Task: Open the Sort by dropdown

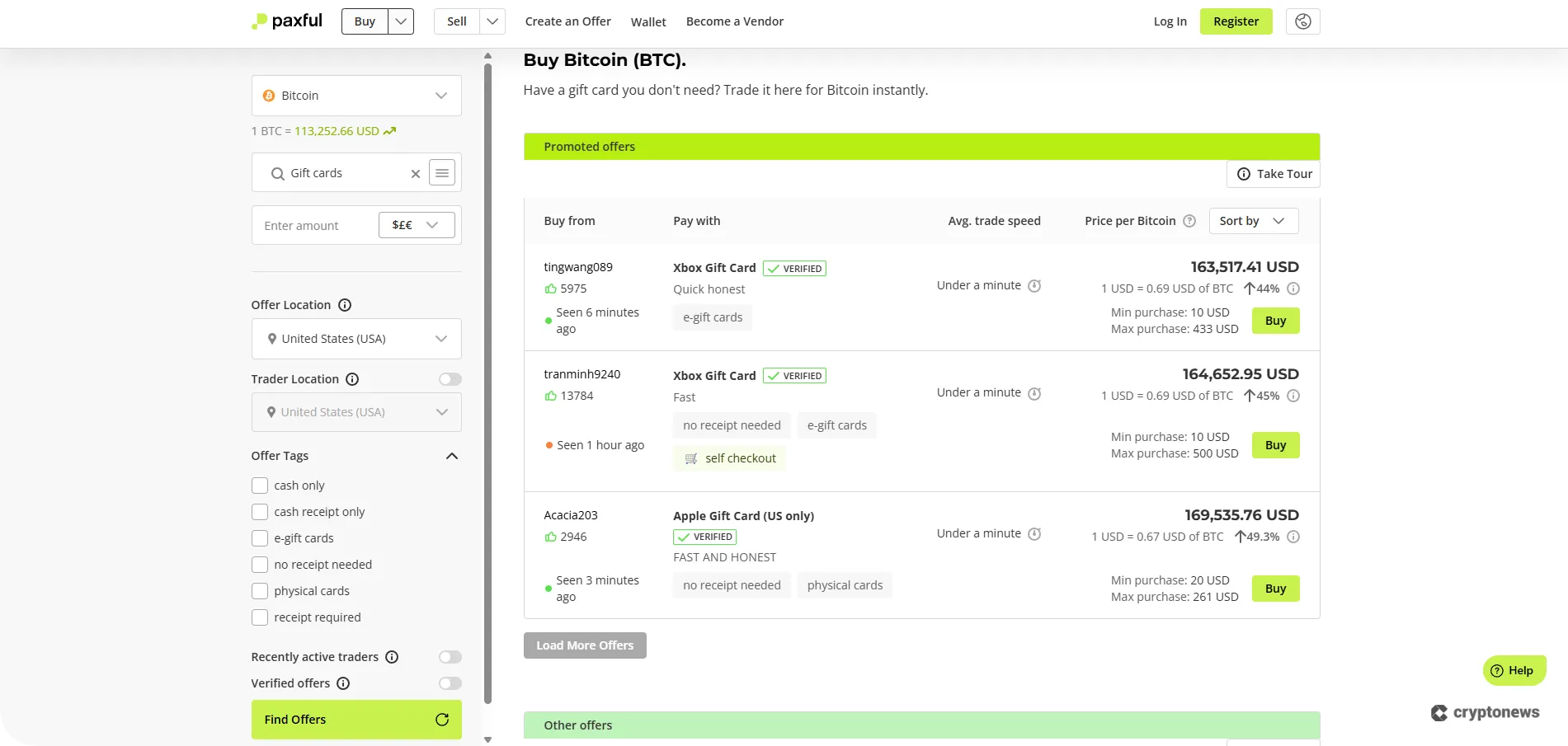Action: pos(1253,221)
